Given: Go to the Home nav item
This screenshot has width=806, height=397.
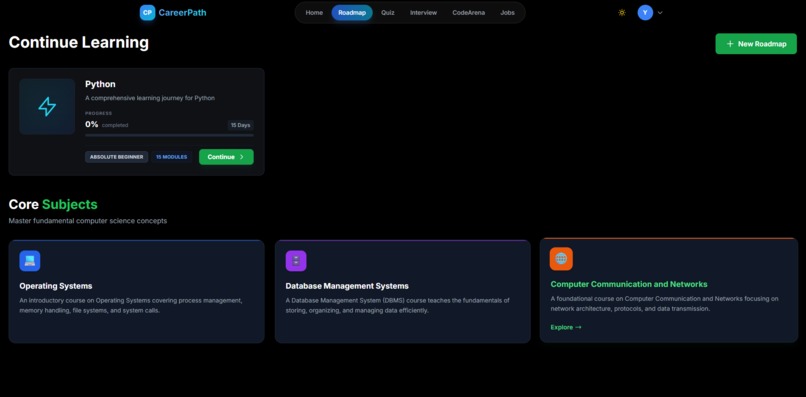Looking at the screenshot, I should pos(314,13).
